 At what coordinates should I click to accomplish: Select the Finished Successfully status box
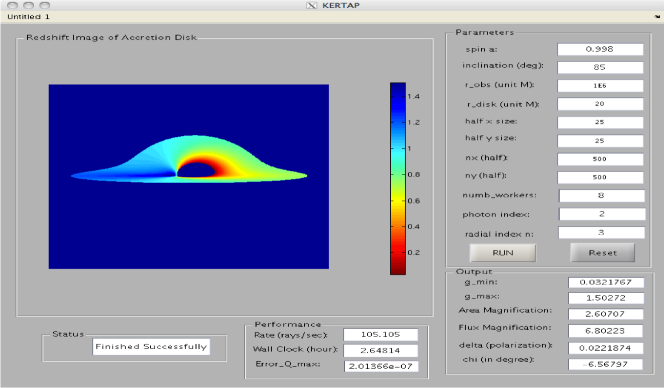tap(151, 347)
